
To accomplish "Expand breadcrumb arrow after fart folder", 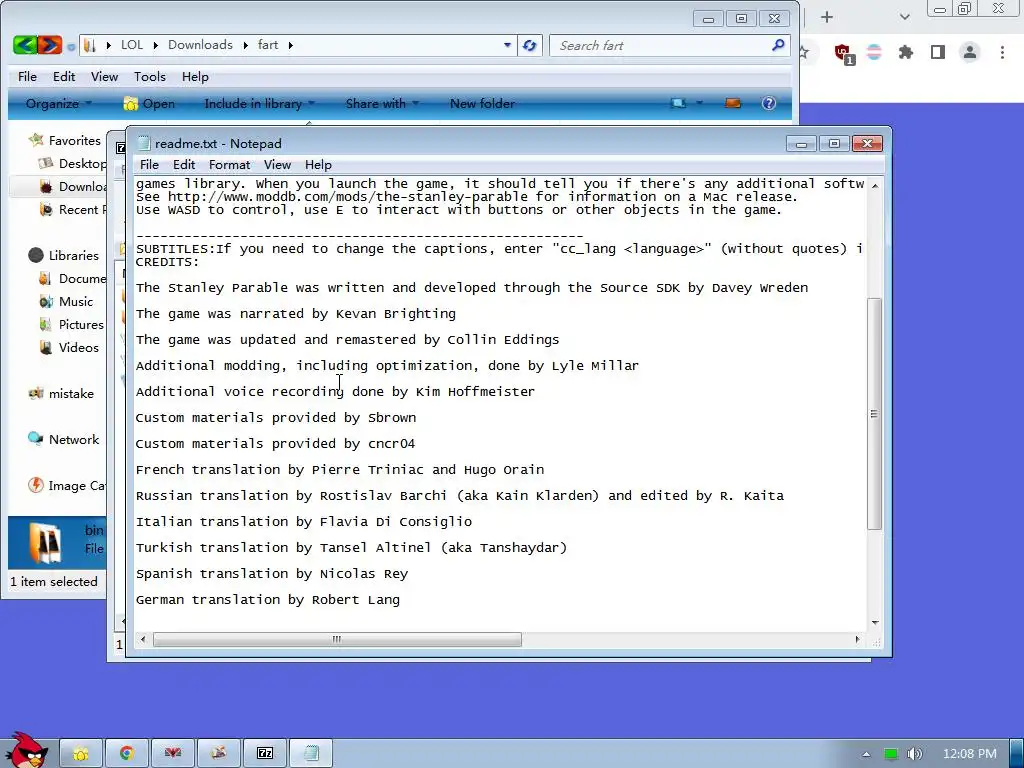I will pyautogui.click(x=291, y=45).
